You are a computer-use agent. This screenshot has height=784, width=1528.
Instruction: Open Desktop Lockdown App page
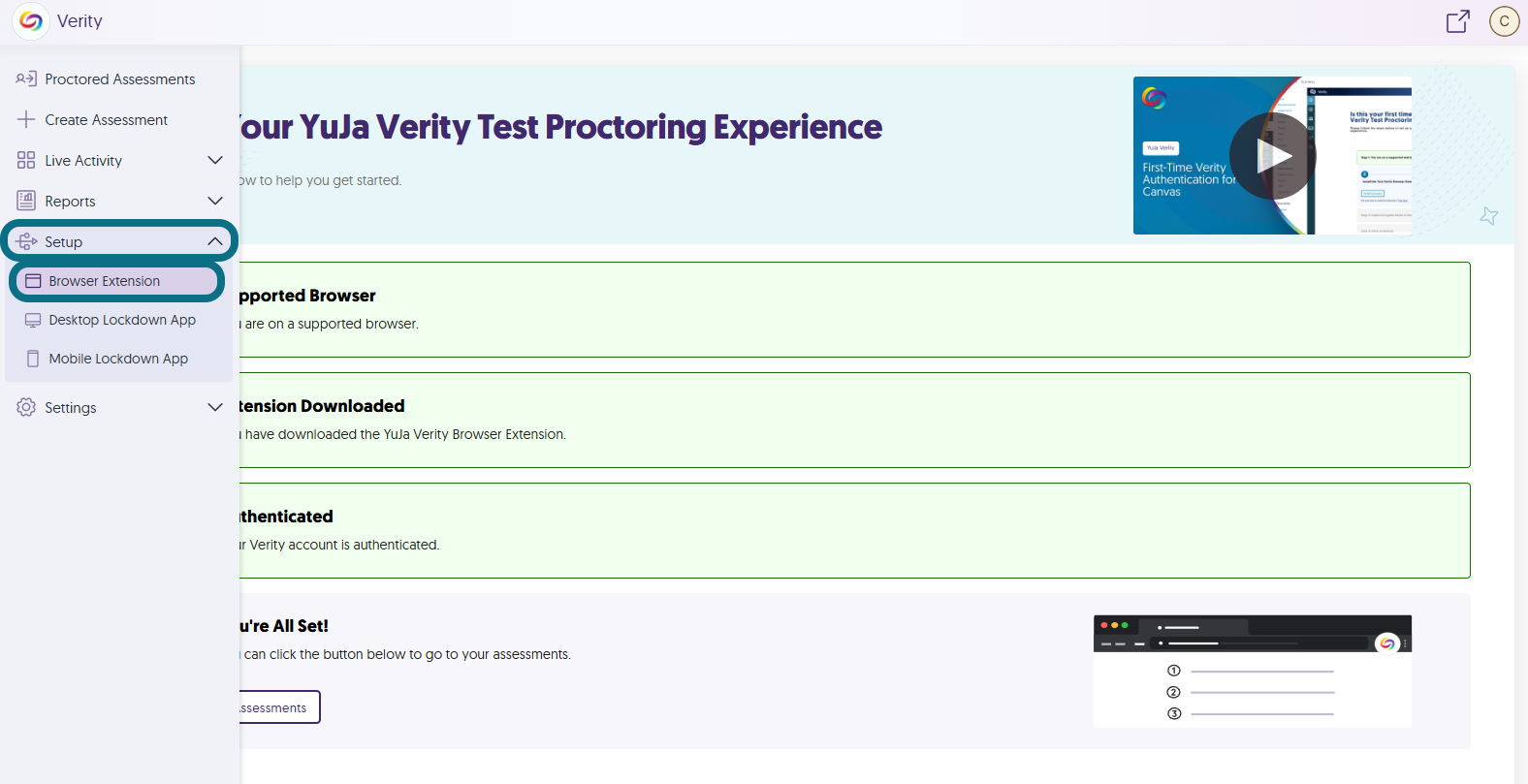coord(122,320)
